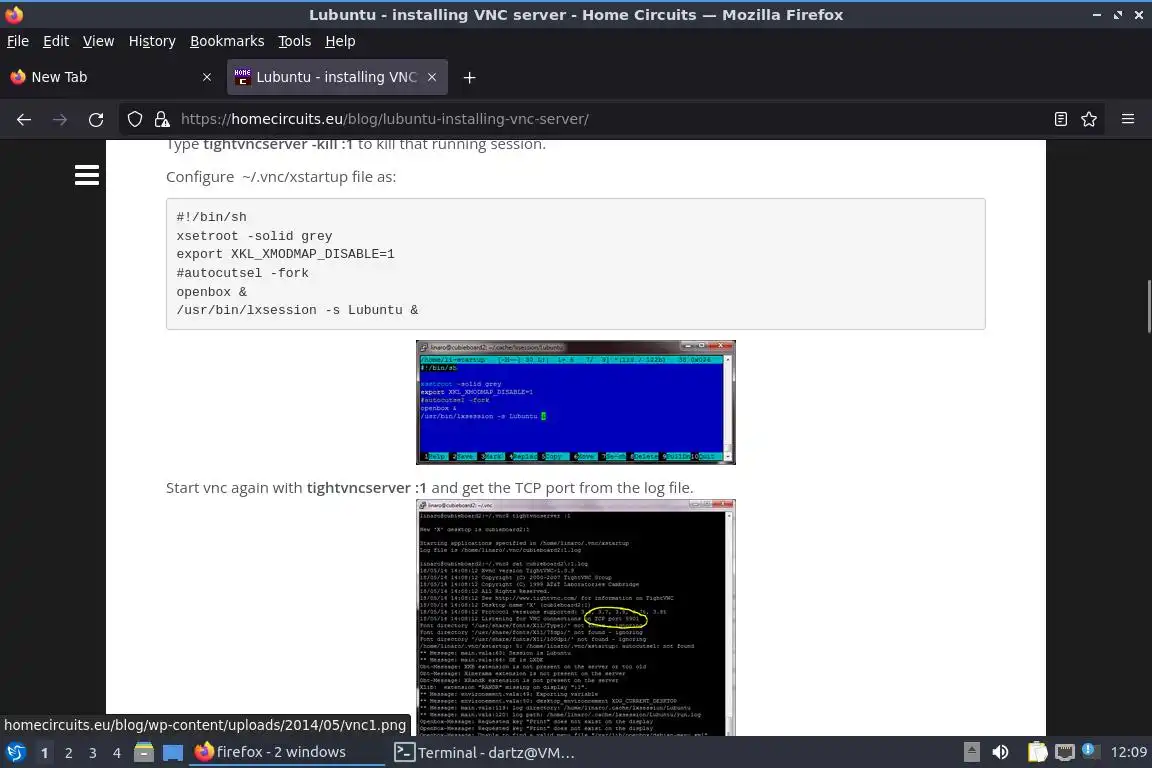Reload the current page
Image resolution: width=1152 pixels, height=768 pixels.
(96, 119)
